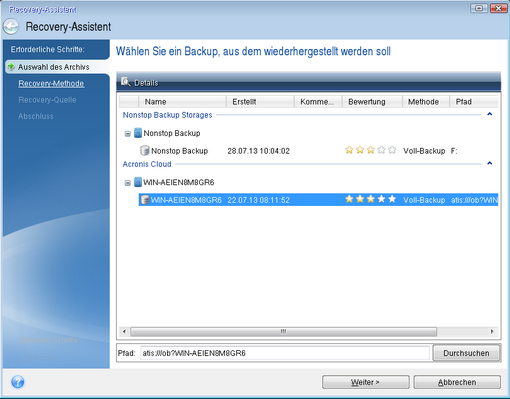
Task: Collapse the Nonstop Backup tree node
Action: point(127,134)
